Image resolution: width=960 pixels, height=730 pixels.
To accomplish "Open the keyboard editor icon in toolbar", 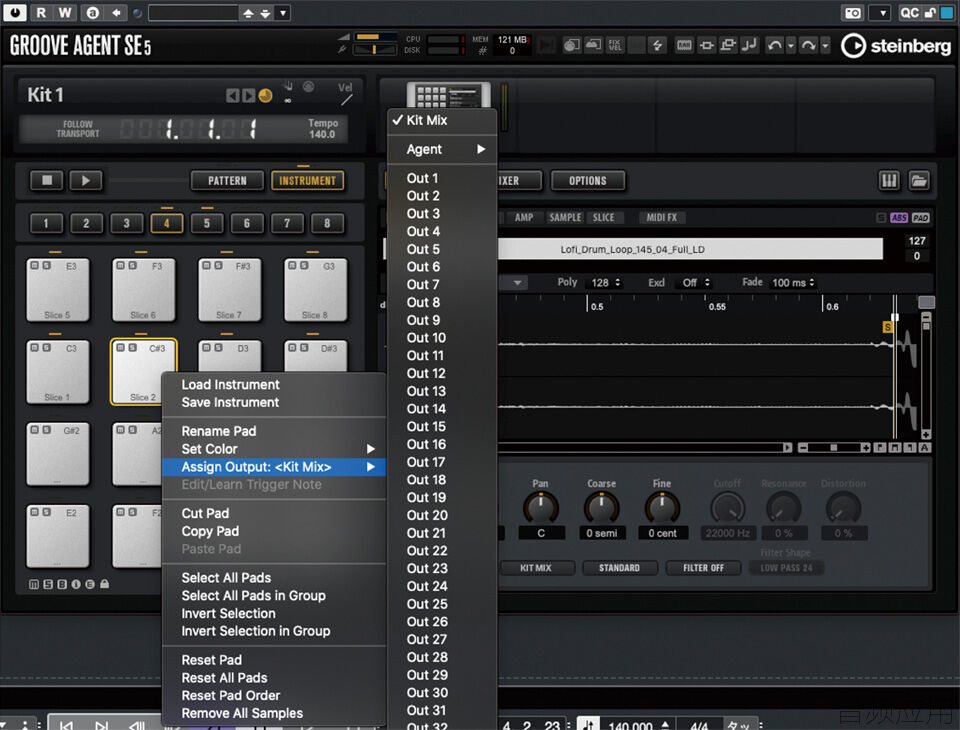I will click(684, 45).
